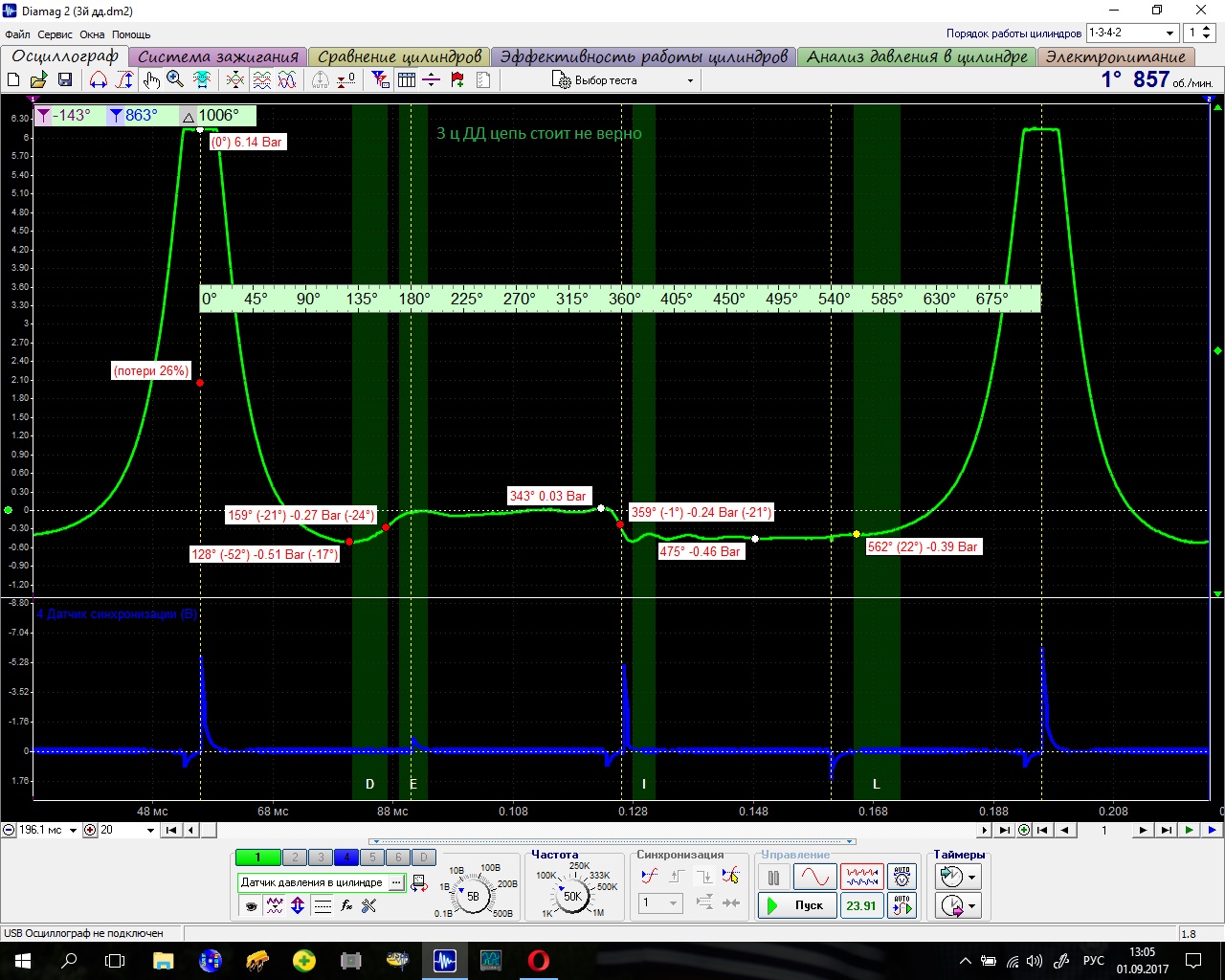Adjust the frequency knob at 50K
Screen dimensions: 1225x980
pos(572,897)
